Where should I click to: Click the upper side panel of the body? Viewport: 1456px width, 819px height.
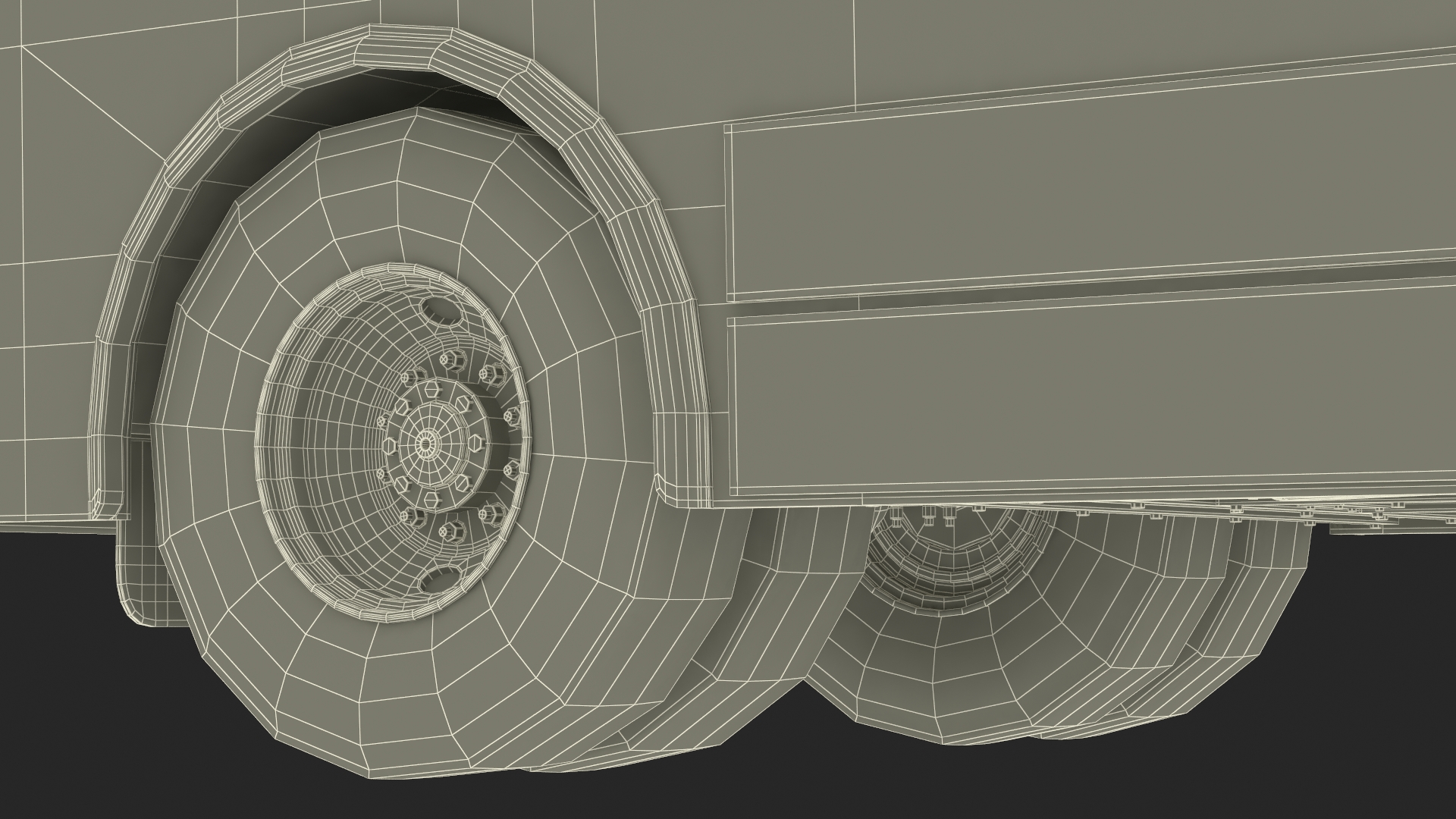click(1092, 178)
